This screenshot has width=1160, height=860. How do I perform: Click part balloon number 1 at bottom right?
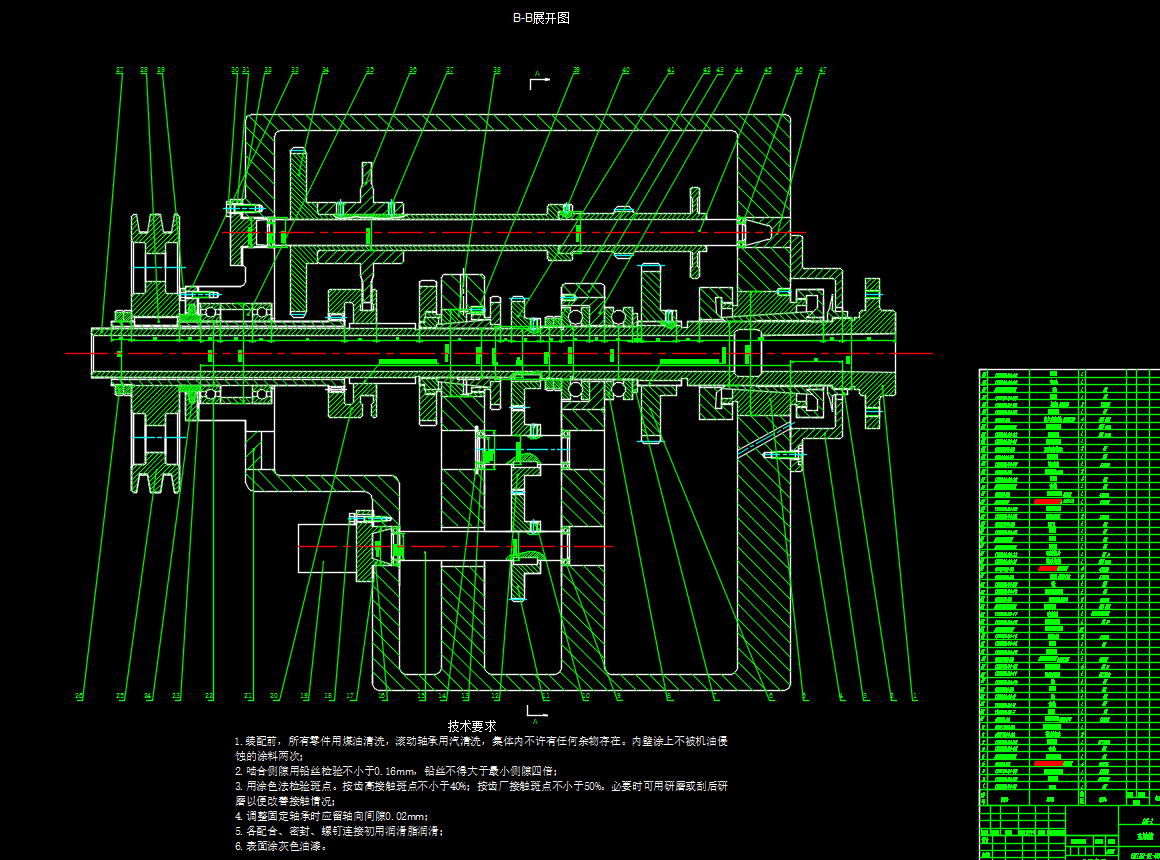914,695
